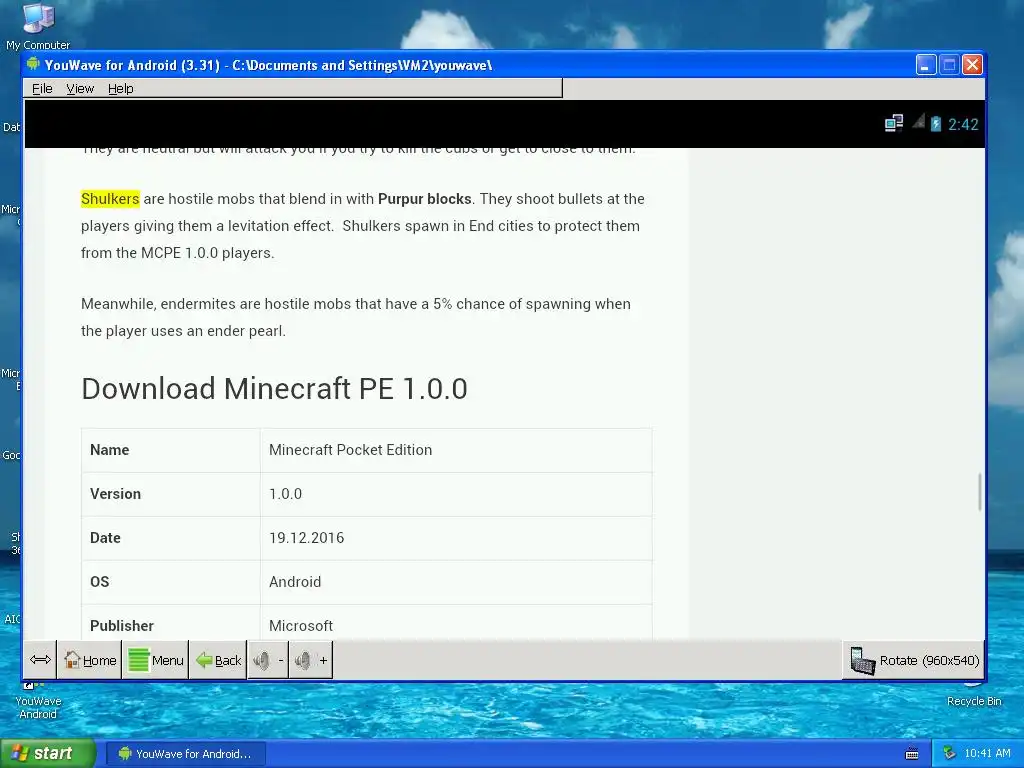
Task: Click the on-screen keyboard tray icon
Action: (912, 754)
